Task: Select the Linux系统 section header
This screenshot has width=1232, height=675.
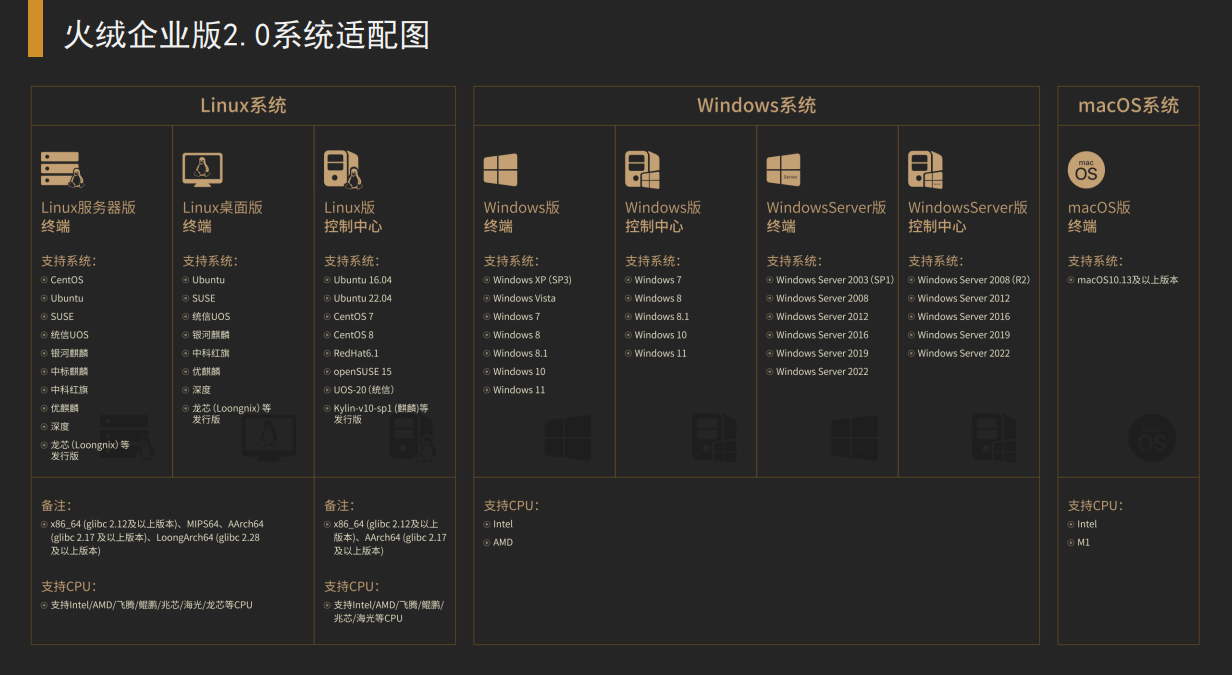Action: pyautogui.click(x=243, y=105)
